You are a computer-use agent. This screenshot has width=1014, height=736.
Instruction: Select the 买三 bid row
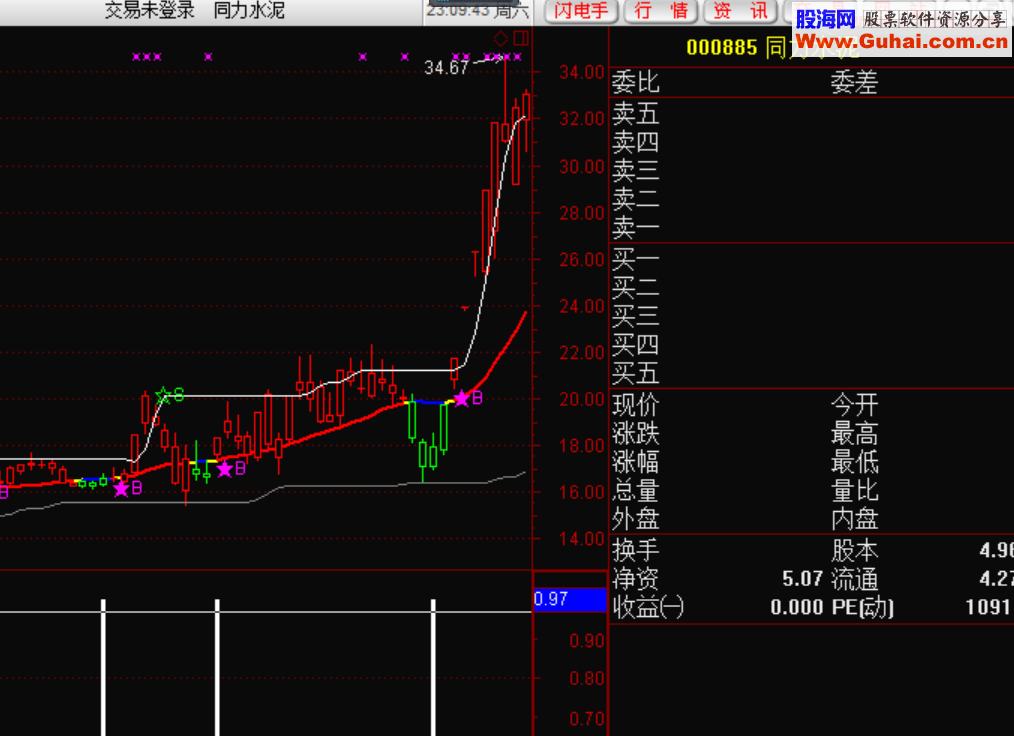coord(812,316)
